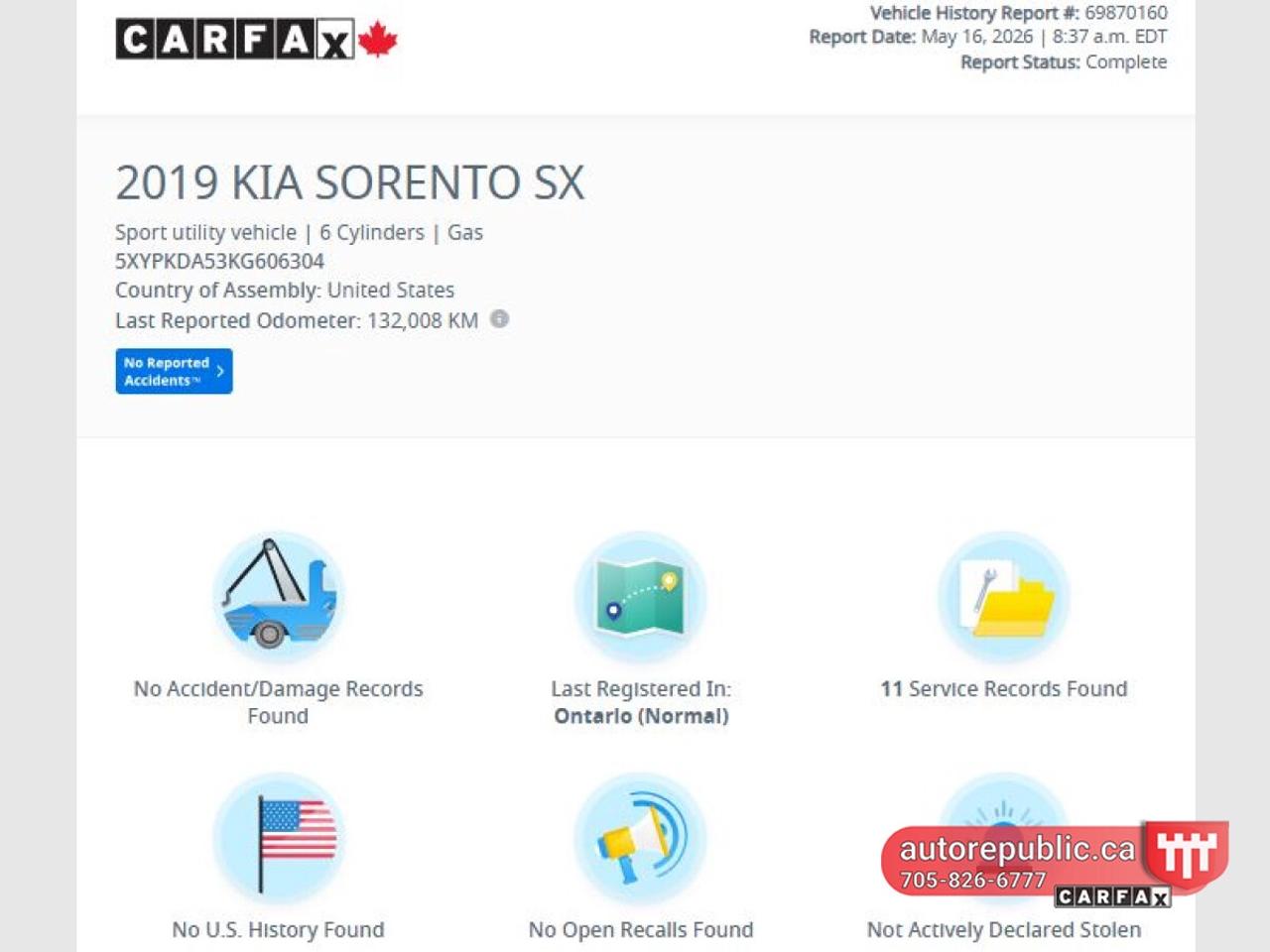
Task: Select Report Status Complete text
Action: click(x=1064, y=61)
